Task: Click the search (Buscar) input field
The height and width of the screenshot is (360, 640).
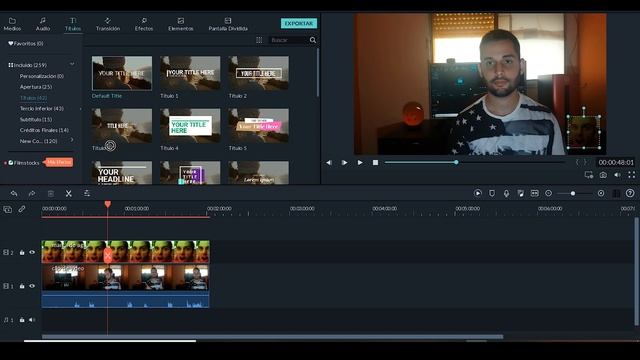Action: [288, 40]
